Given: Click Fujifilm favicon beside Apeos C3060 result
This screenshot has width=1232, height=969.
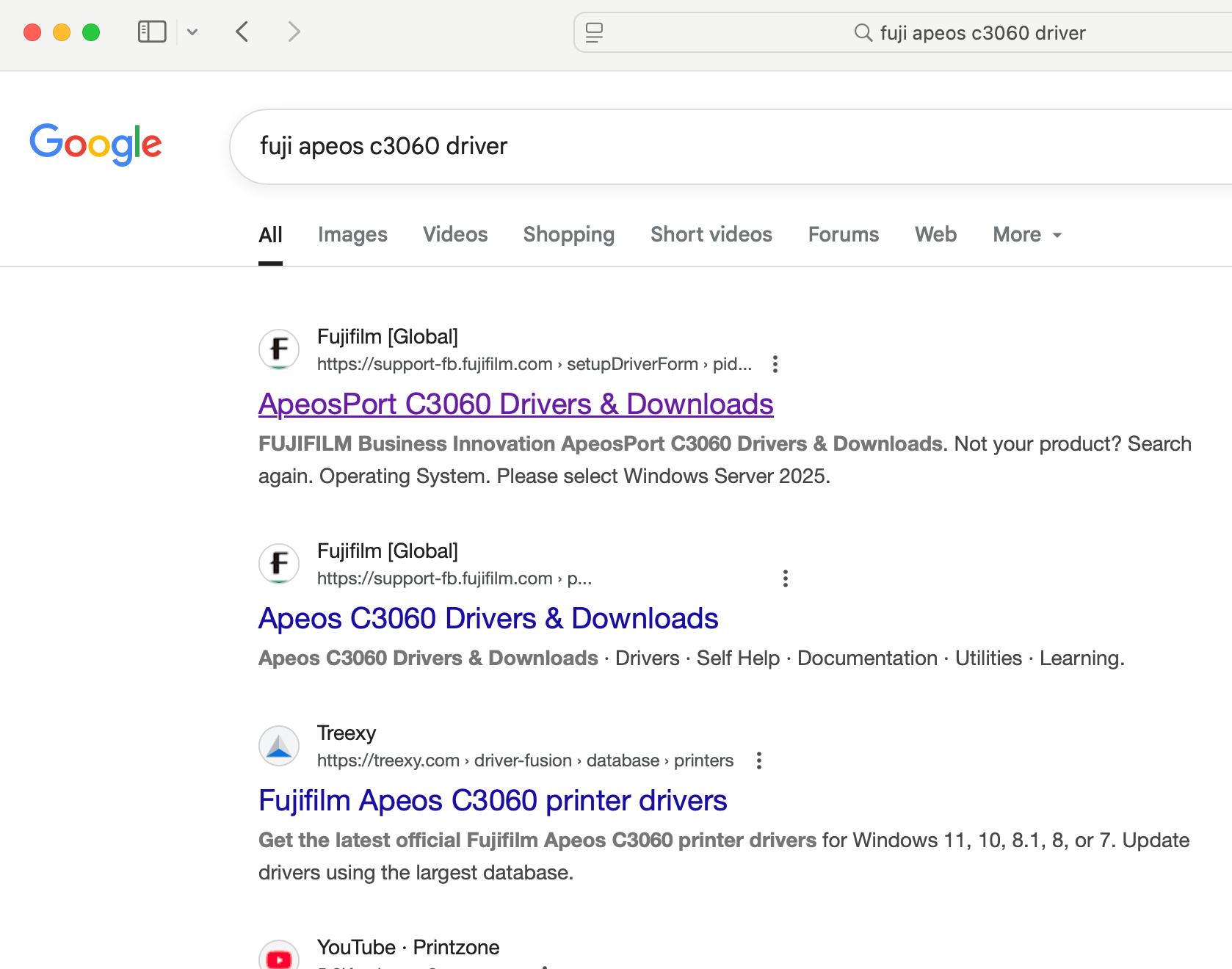Looking at the screenshot, I should (x=279, y=564).
